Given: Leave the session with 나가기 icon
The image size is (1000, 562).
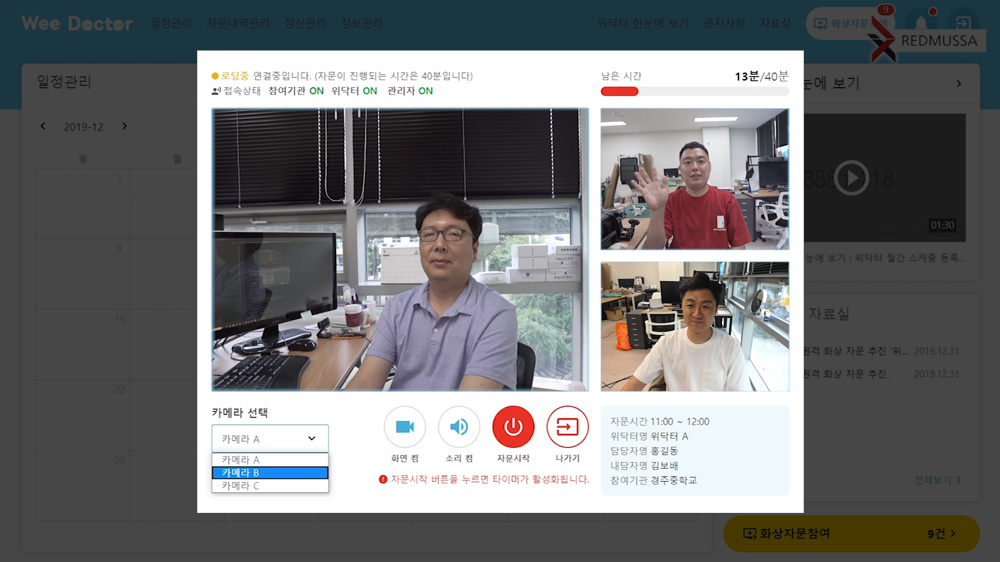Looking at the screenshot, I should pyautogui.click(x=568, y=427).
